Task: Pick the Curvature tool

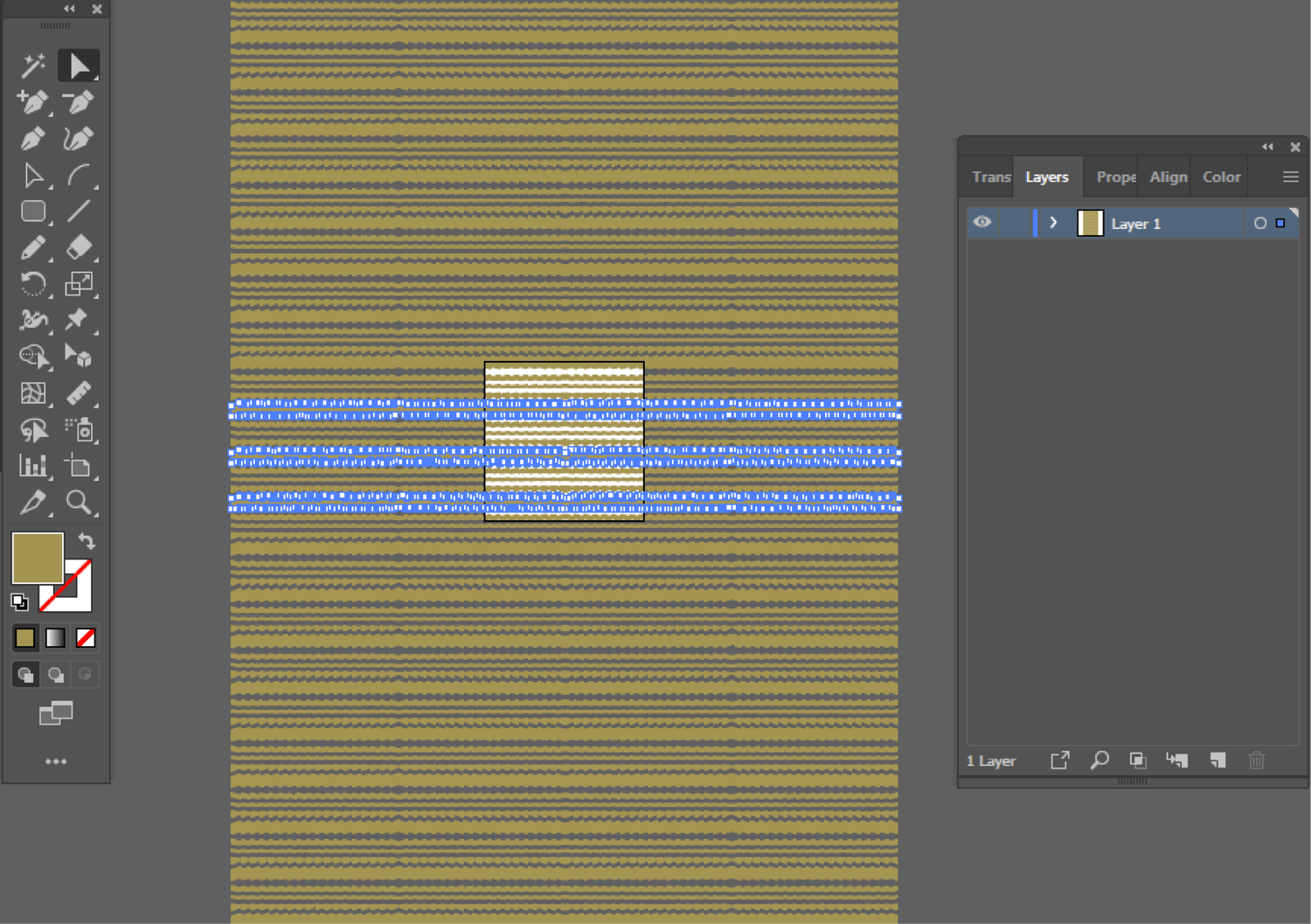Action: (x=79, y=139)
